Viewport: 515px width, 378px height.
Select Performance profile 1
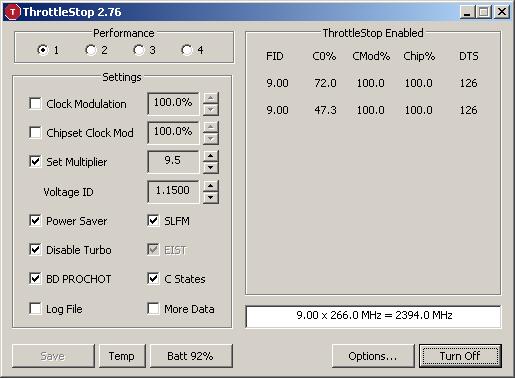(x=43, y=50)
